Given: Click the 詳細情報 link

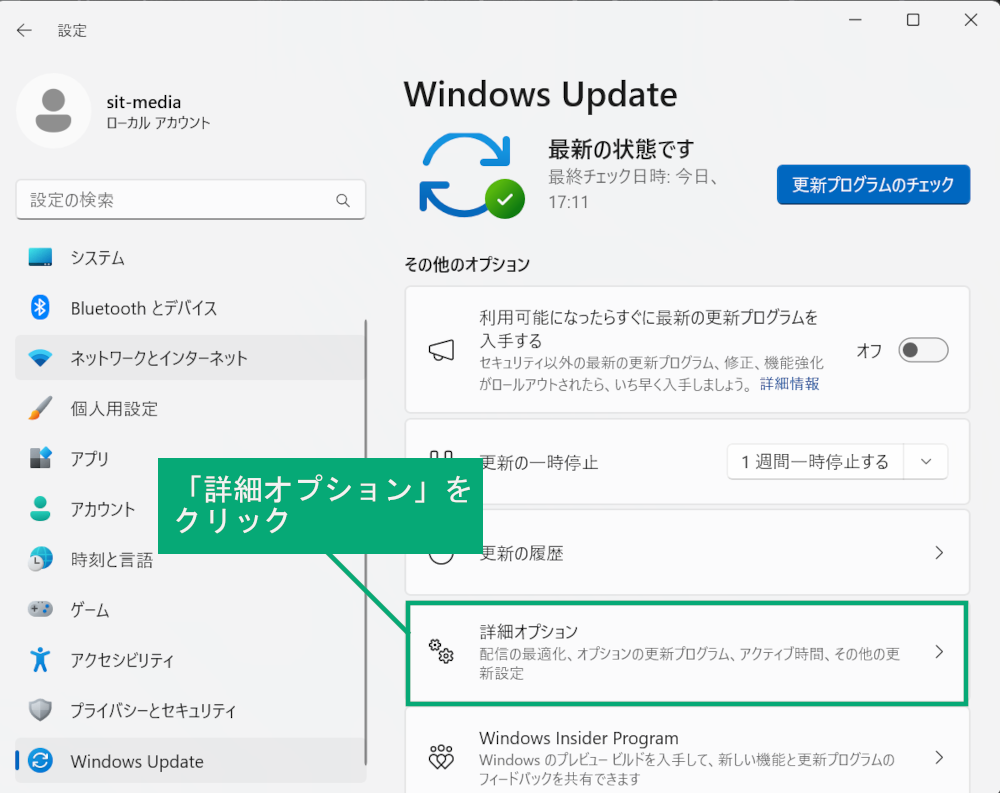Looking at the screenshot, I should [x=790, y=383].
